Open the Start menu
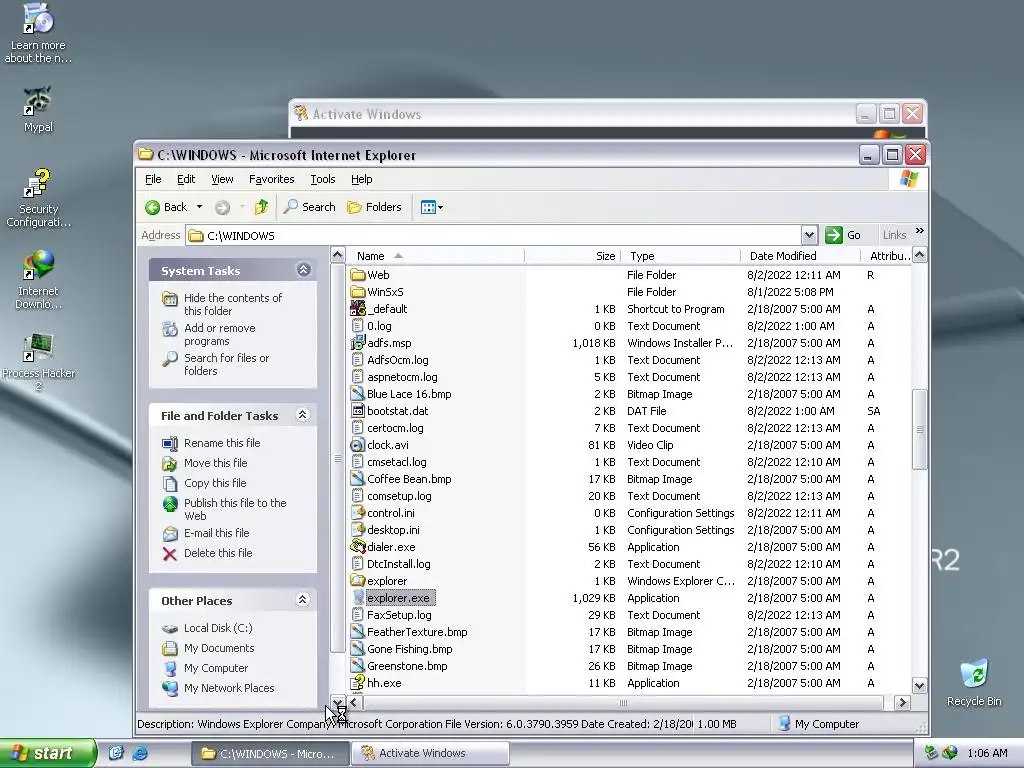The height and width of the screenshot is (768, 1024). tap(48, 753)
